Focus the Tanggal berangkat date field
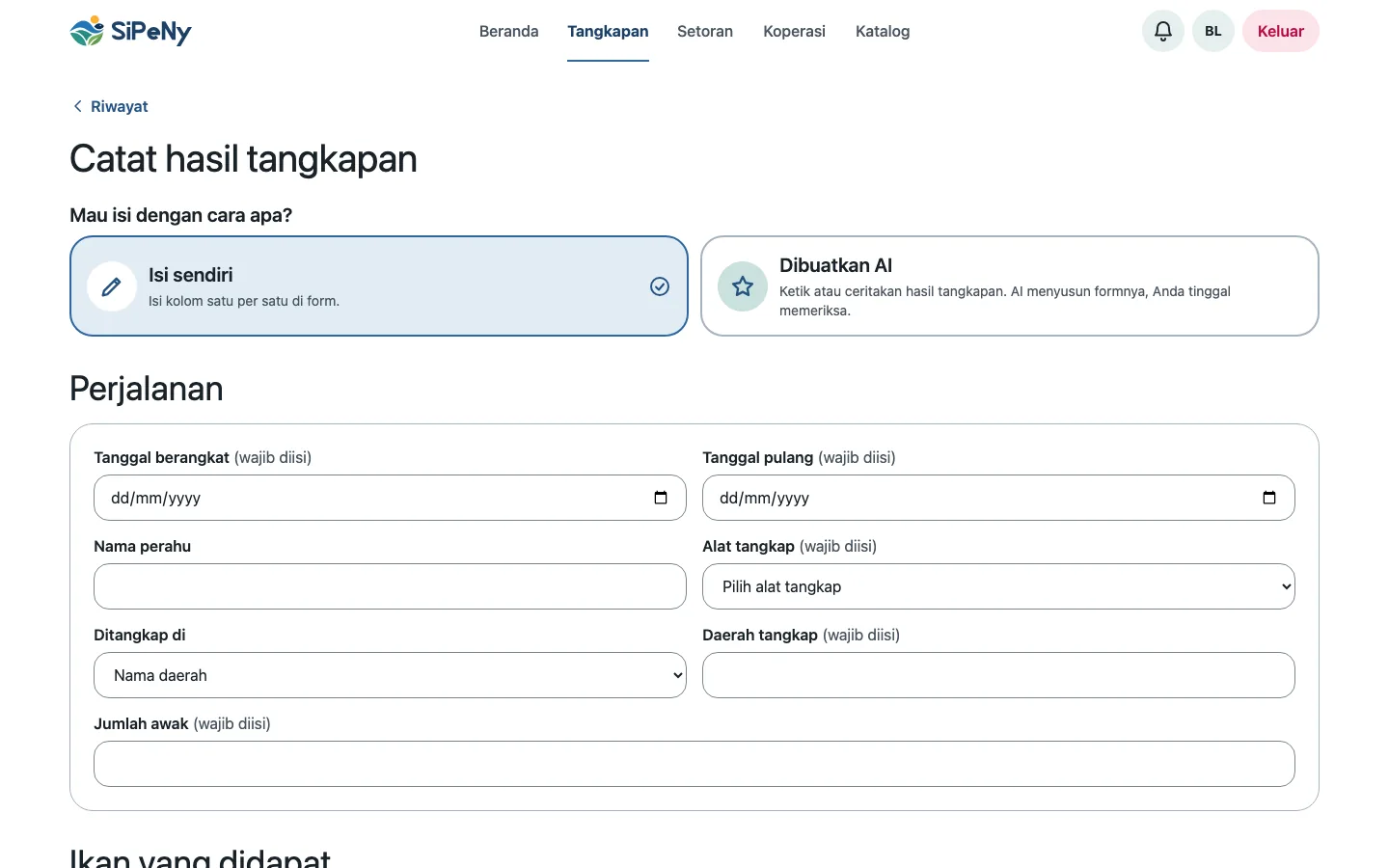Viewport: 1389px width, 868px height. pos(390,498)
